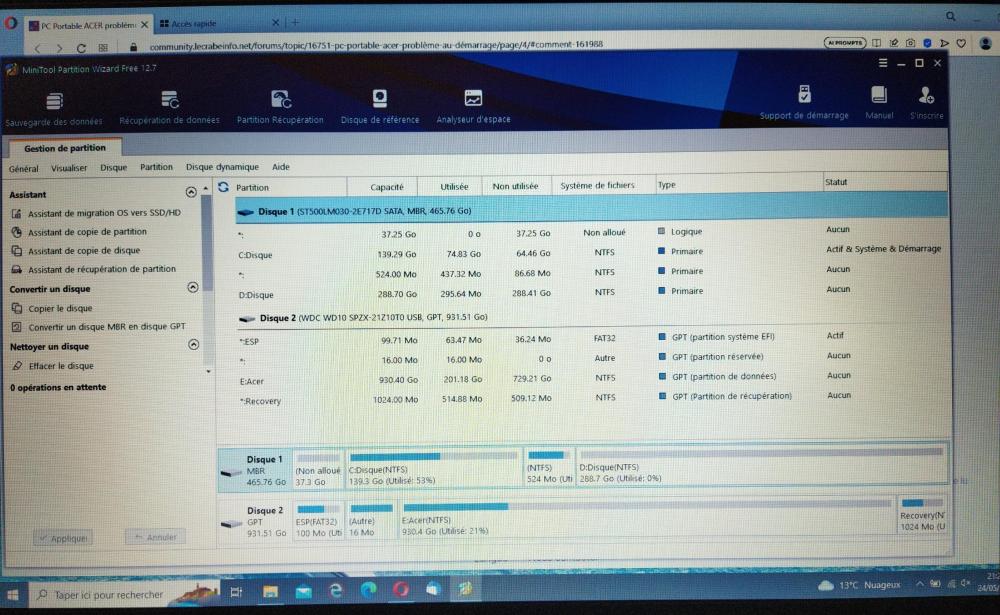Open Sauvegarde des données tool
1000x615 pixels.
[54, 108]
